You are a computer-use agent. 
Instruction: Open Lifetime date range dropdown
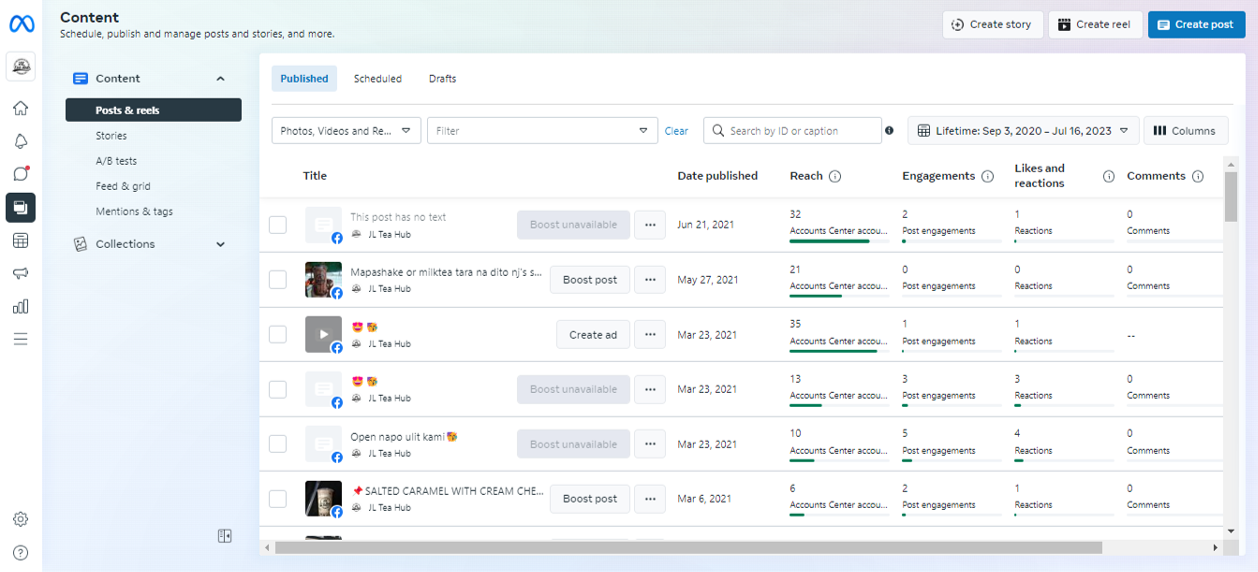1024,131
